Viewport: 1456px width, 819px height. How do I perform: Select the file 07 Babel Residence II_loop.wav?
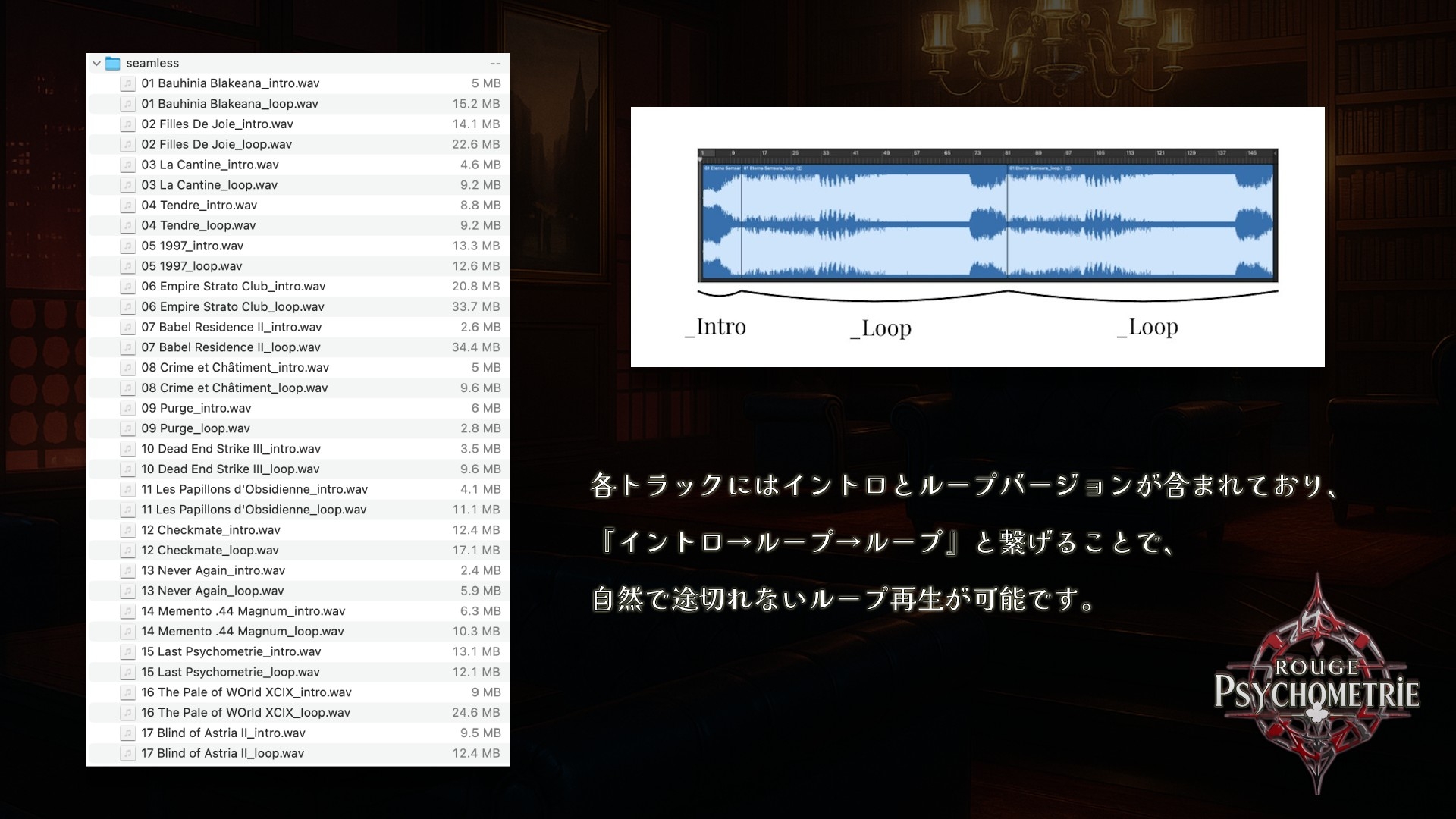coord(231,347)
